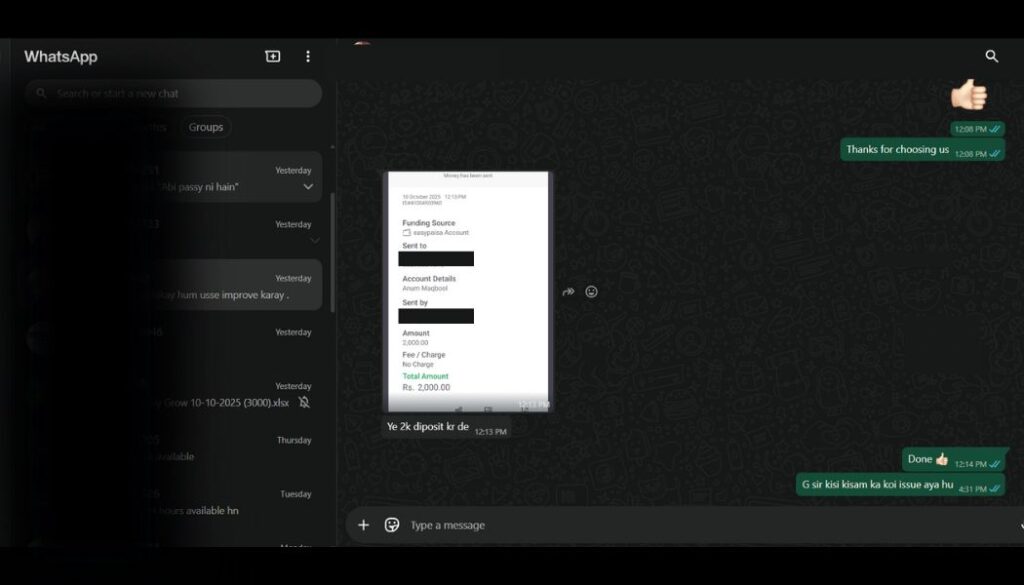Forward the payment receipt with the arrow icon
1024x585 pixels.
pyautogui.click(x=568, y=291)
